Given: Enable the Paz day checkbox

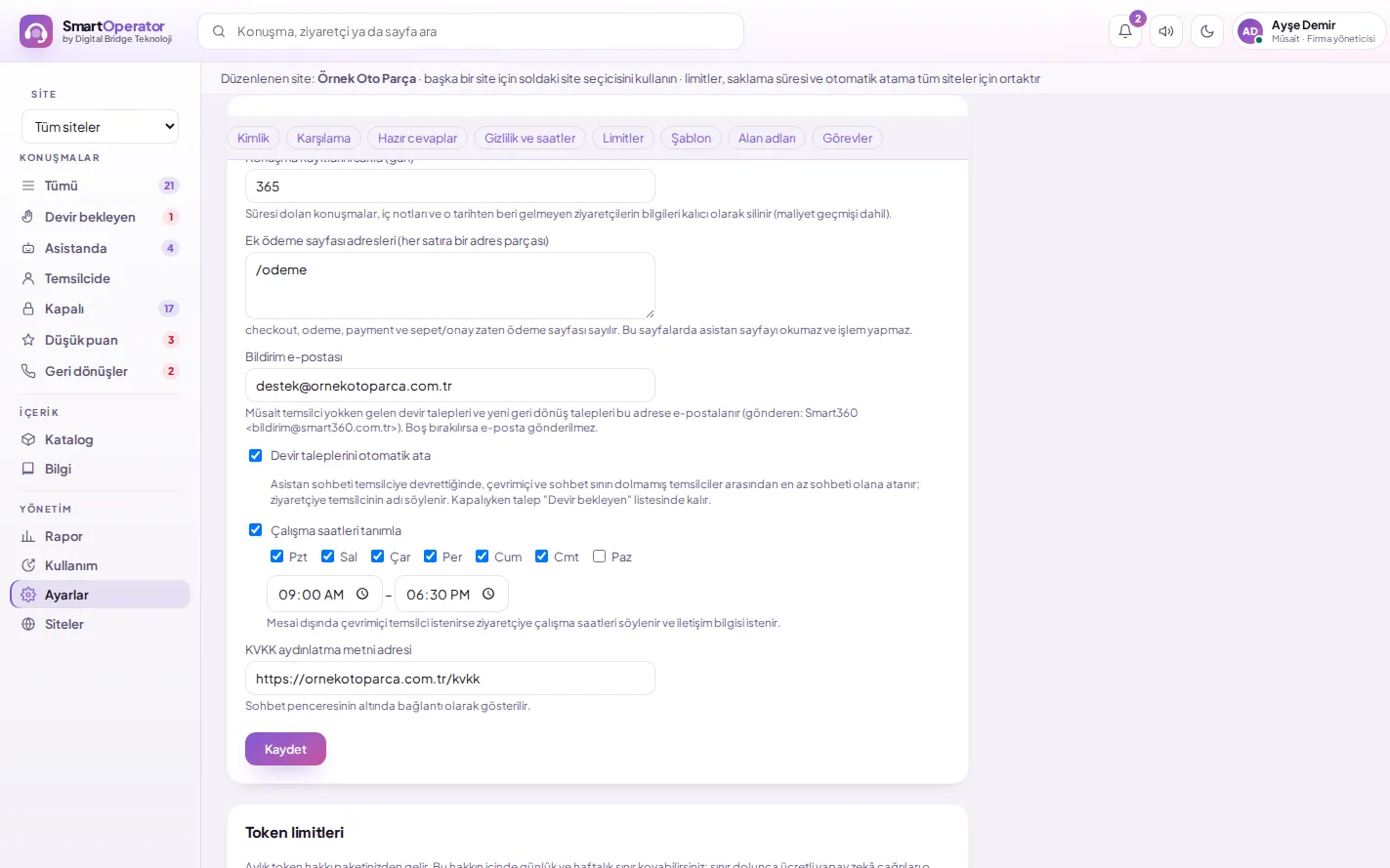Looking at the screenshot, I should click(600, 557).
